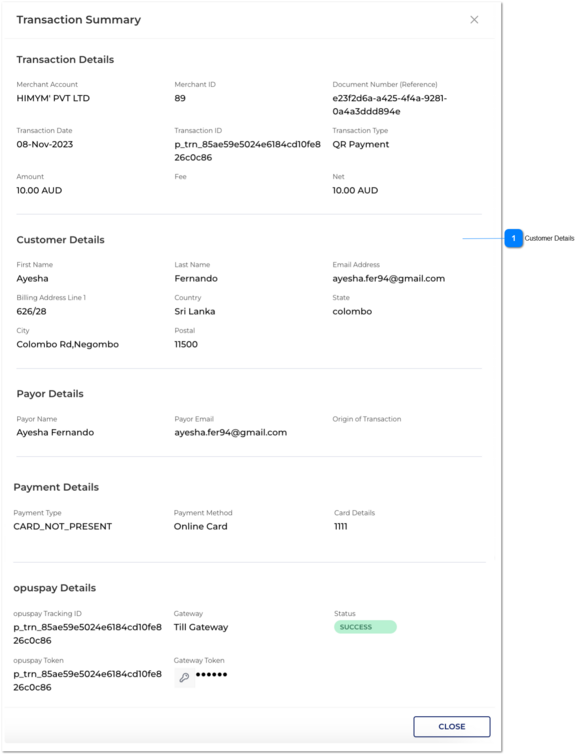This screenshot has height=755, width=581.
Task: Click the Merchant Account label
Action: click(x=47, y=84)
